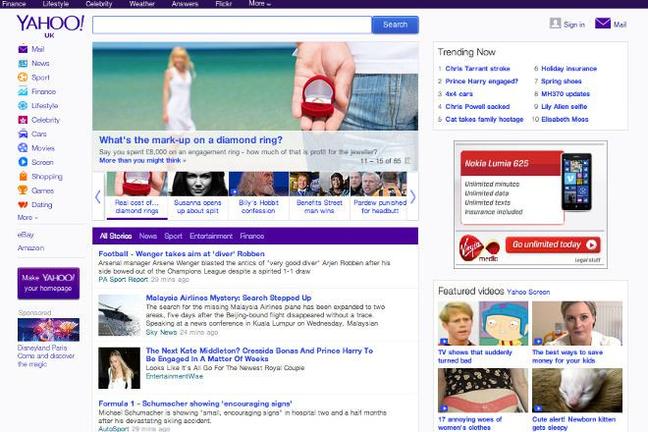Open the Shopping sidebar icon
Image resolution: width=648 pixels, height=432 pixels.
pyautogui.click(x=23, y=177)
